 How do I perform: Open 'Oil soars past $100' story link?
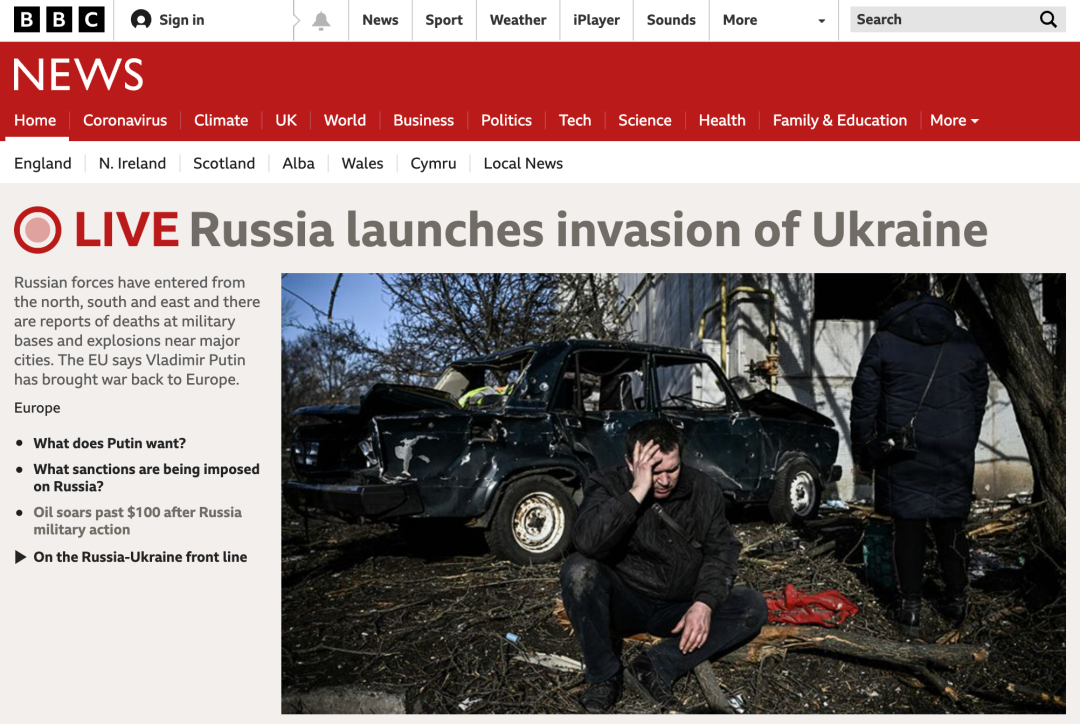pos(138,521)
